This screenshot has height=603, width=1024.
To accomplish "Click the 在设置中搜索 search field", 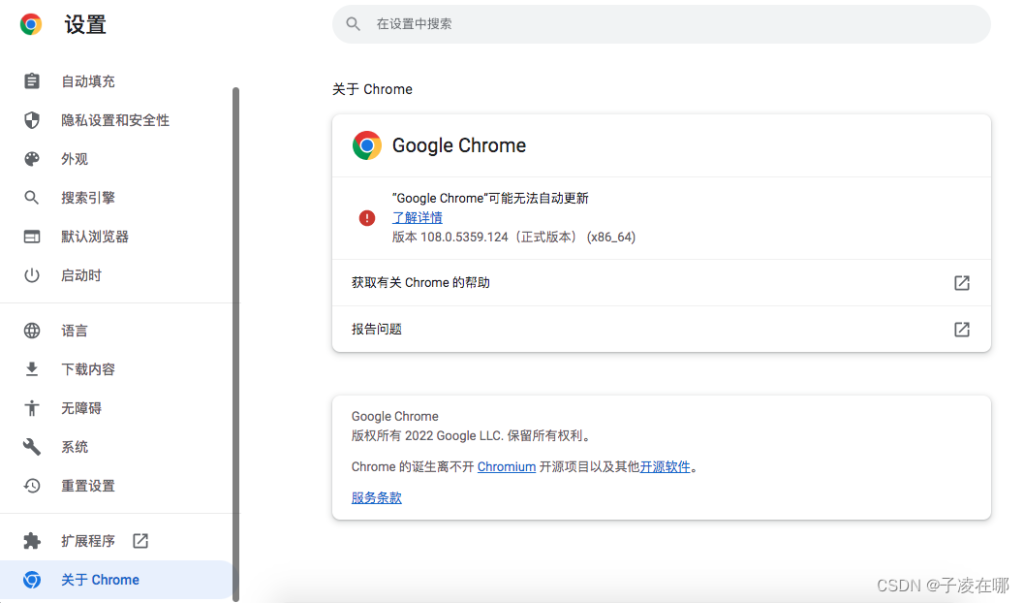I will [662, 24].
